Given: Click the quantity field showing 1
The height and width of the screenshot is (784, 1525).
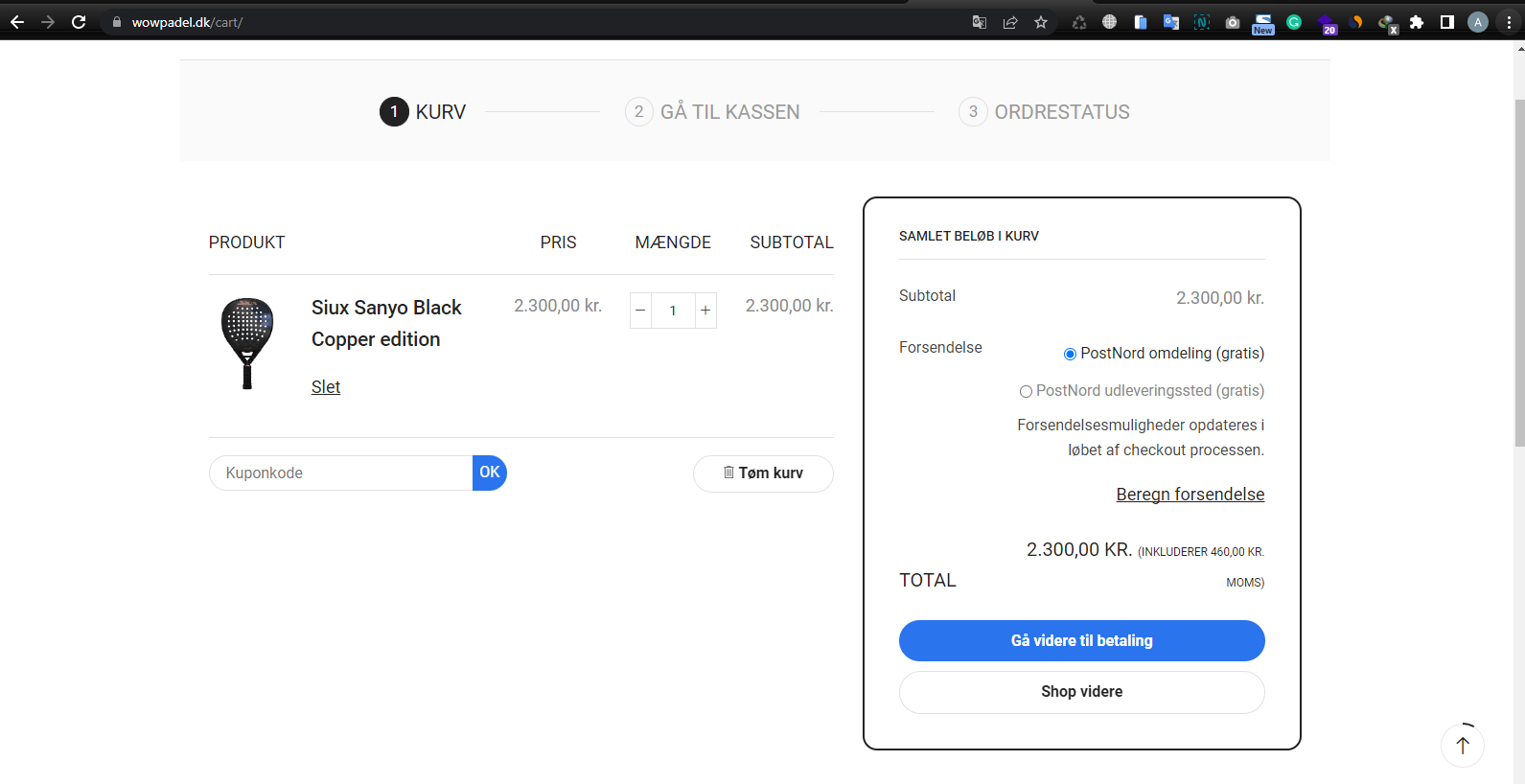Looking at the screenshot, I should pos(673,311).
